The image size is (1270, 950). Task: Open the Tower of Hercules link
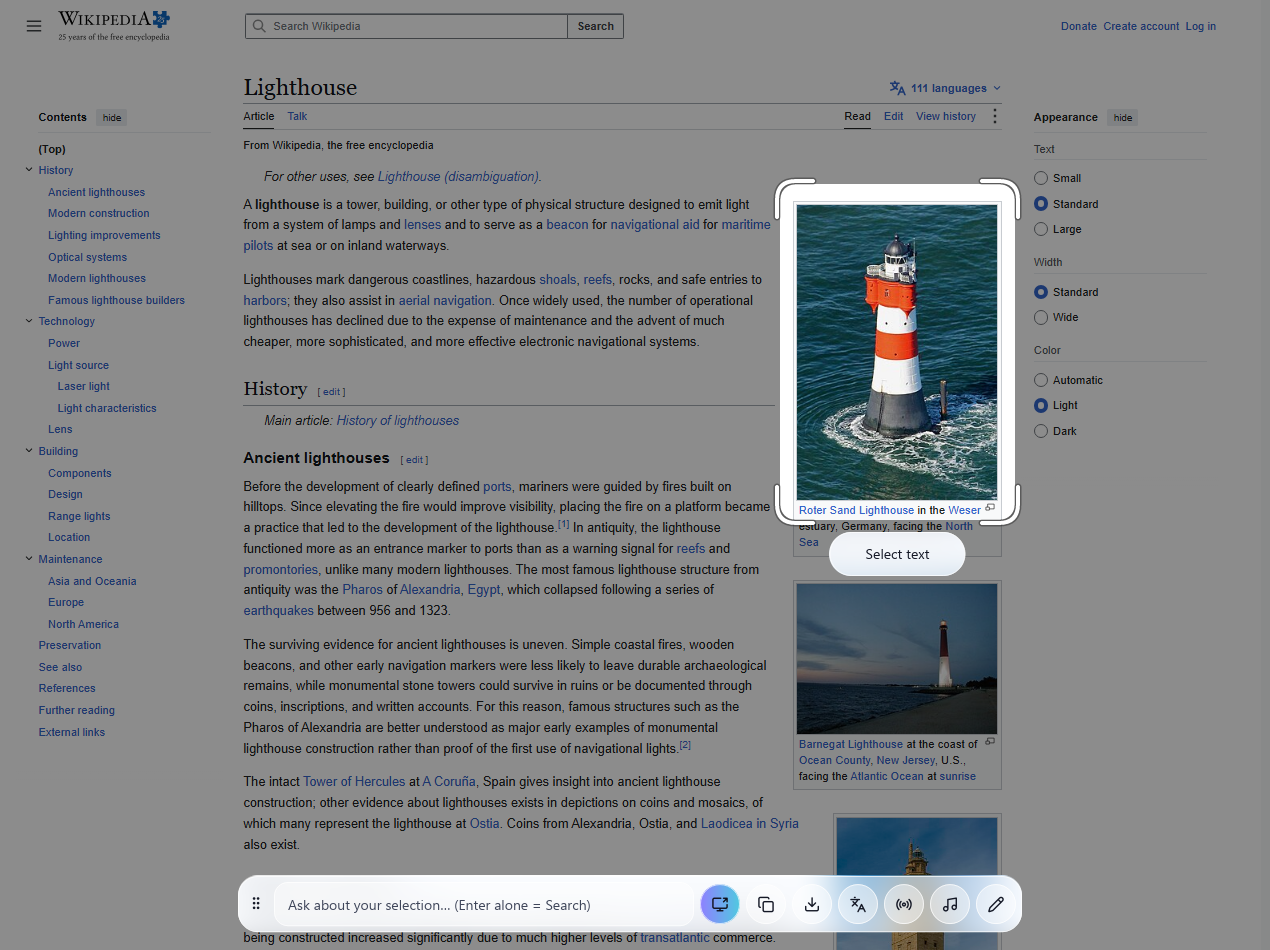[354, 781]
